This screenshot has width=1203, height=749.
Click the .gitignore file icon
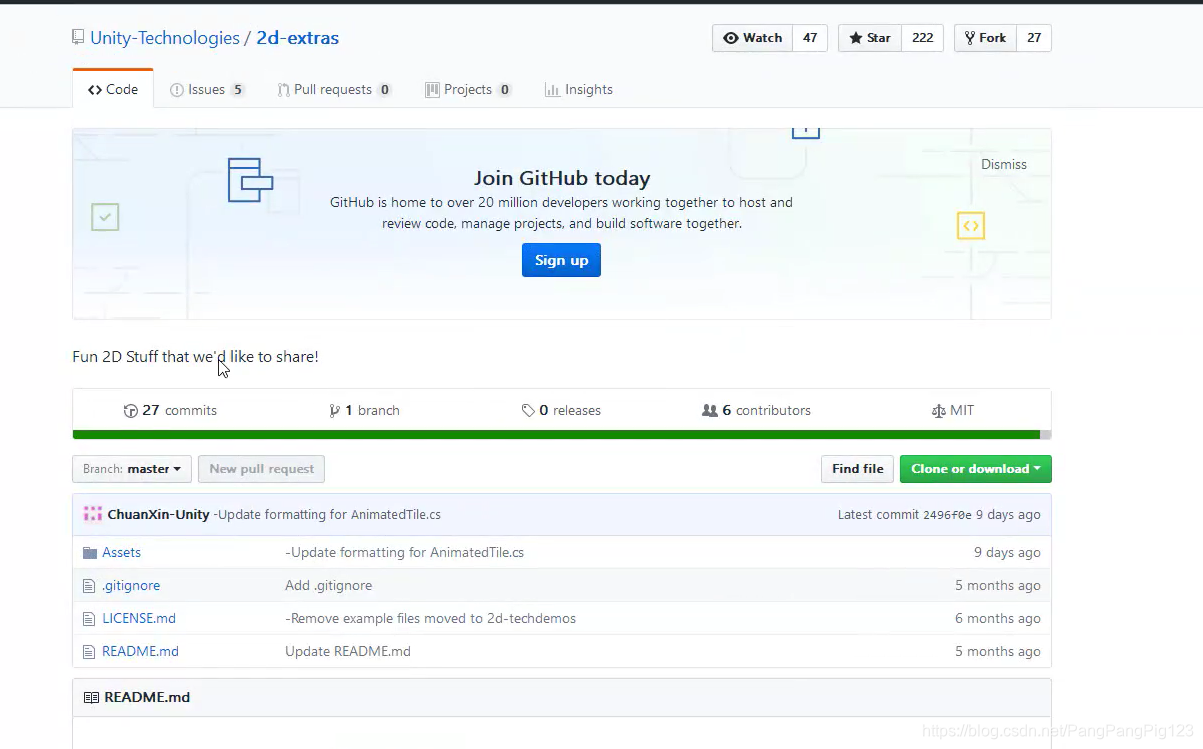click(90, 585)
